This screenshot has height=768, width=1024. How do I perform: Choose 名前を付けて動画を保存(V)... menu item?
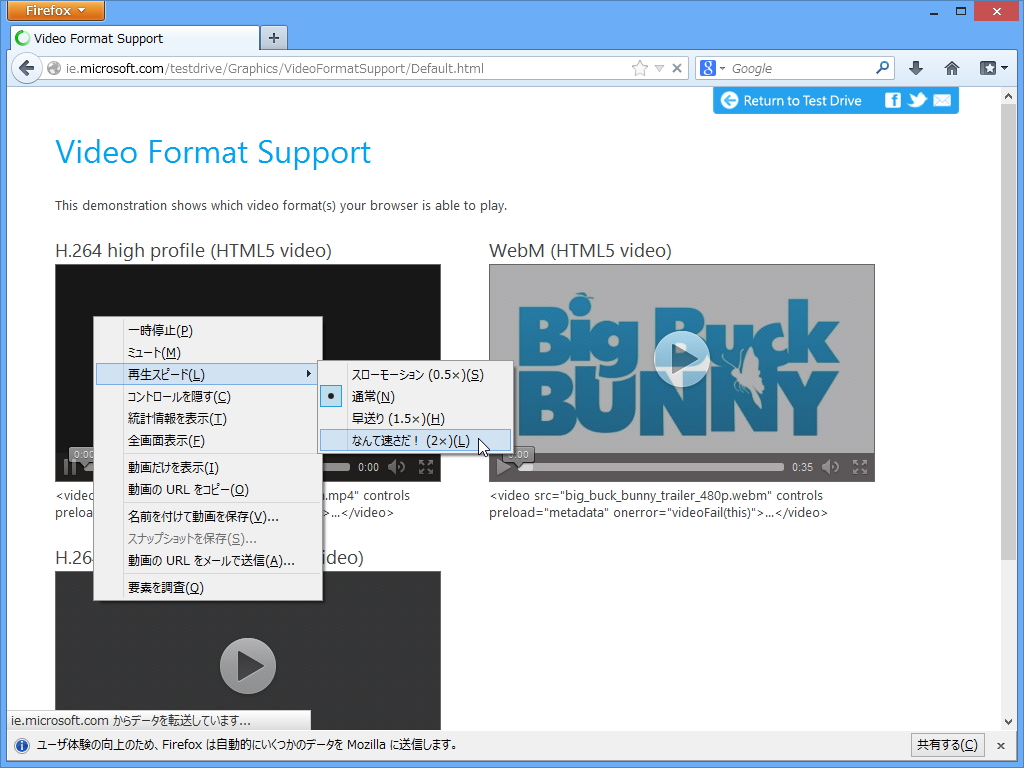point(208,517)
